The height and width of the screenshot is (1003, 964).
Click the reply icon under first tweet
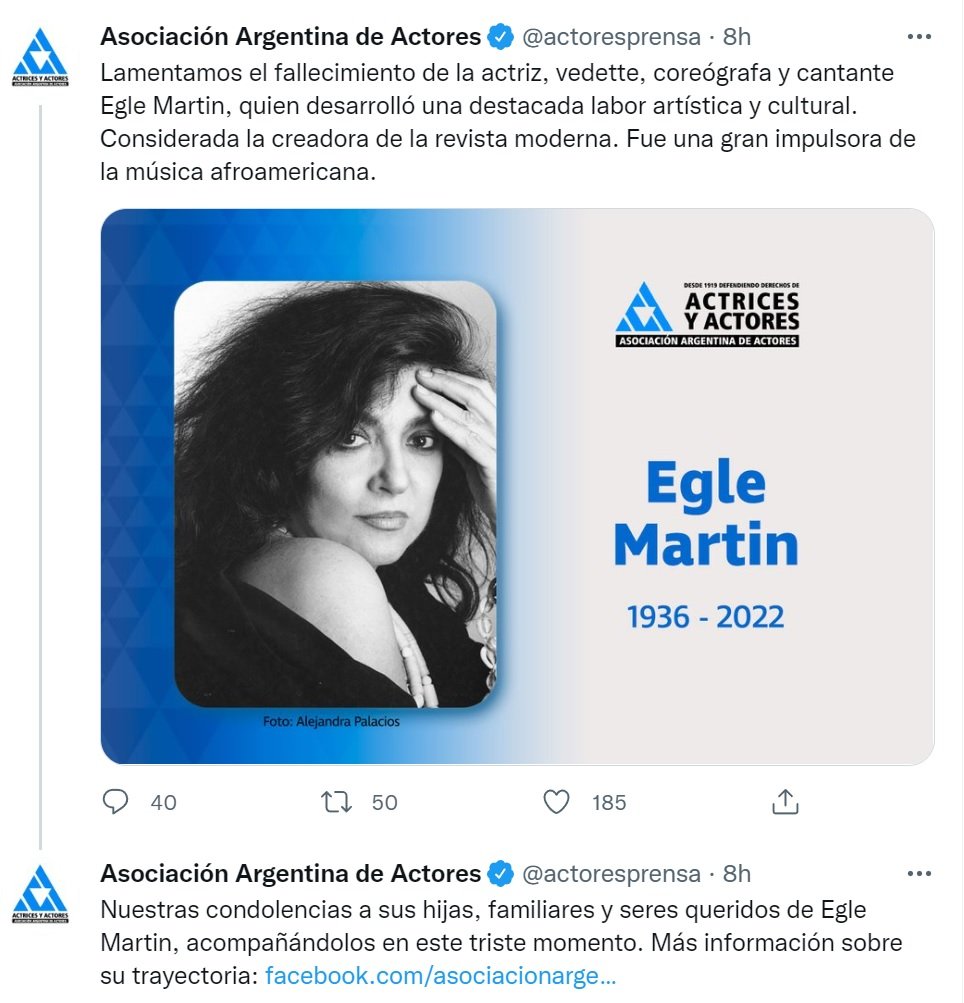[x=115, y=802]
